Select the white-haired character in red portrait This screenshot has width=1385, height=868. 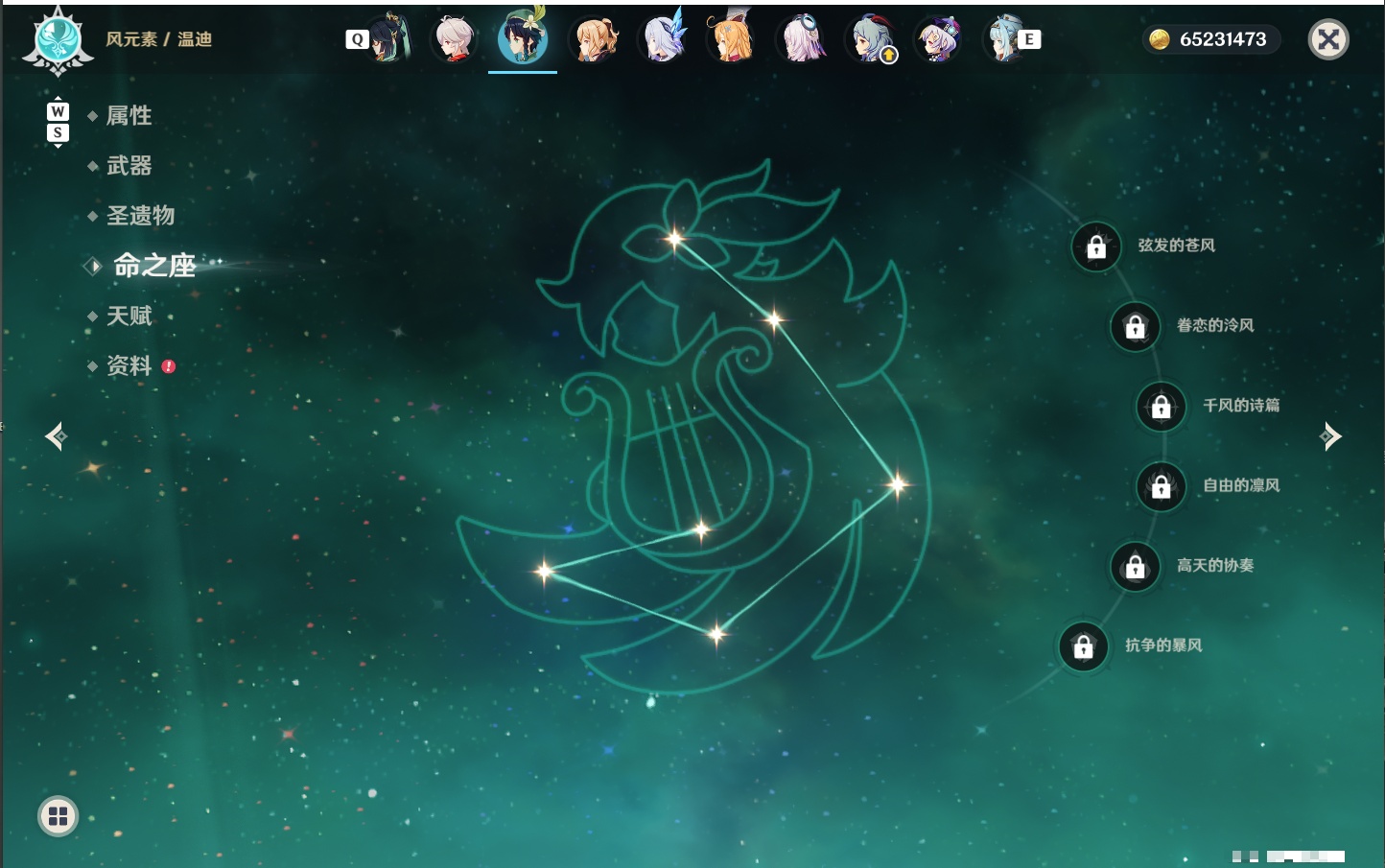(x=453, y=38)
